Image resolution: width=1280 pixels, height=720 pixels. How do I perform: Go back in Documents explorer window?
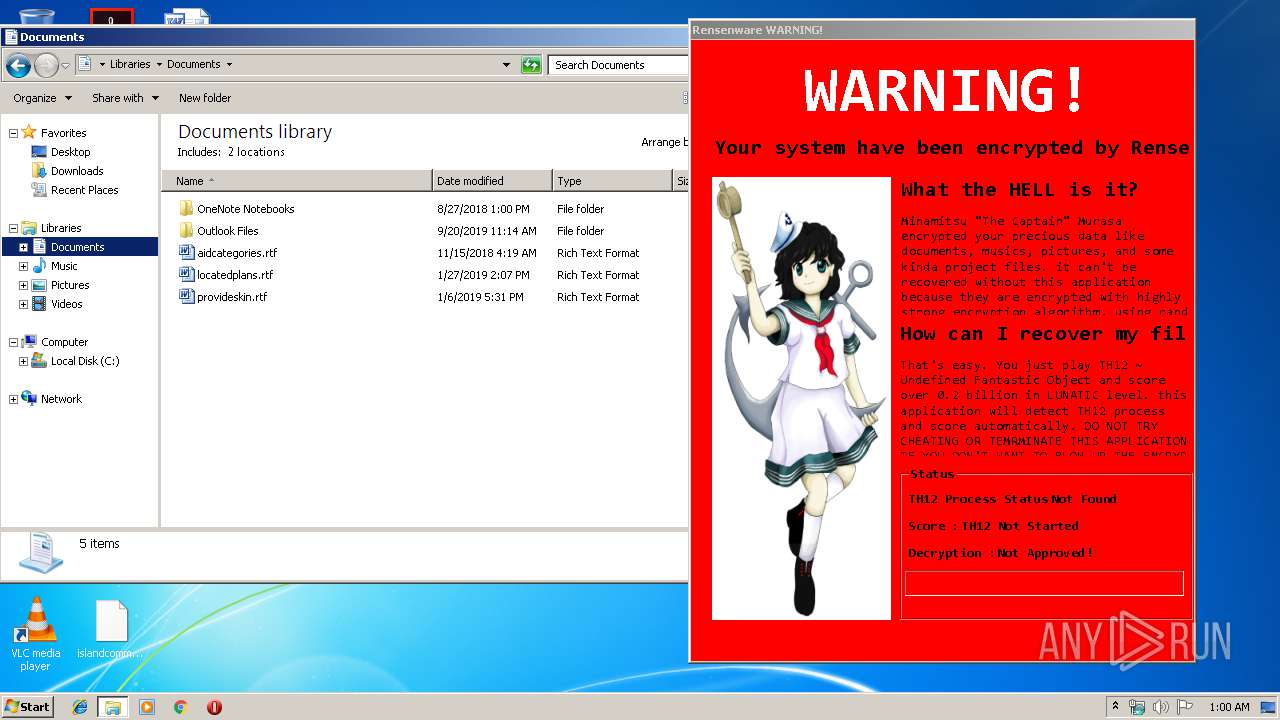tap(18, 66)
